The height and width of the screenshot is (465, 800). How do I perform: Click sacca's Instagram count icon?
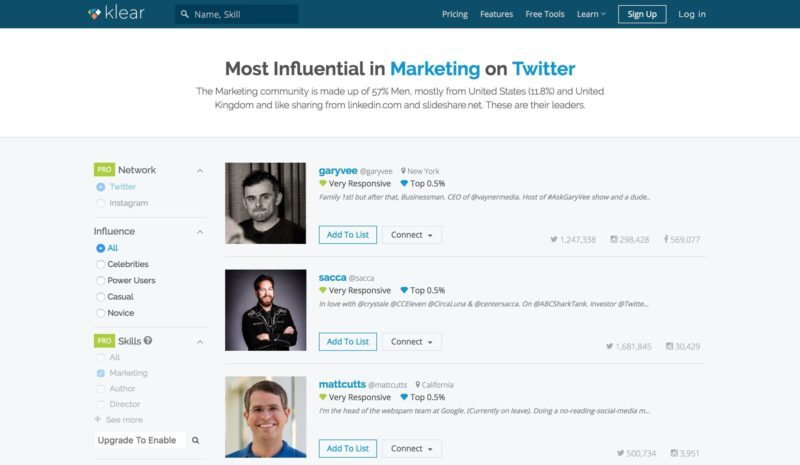(669, 346)
